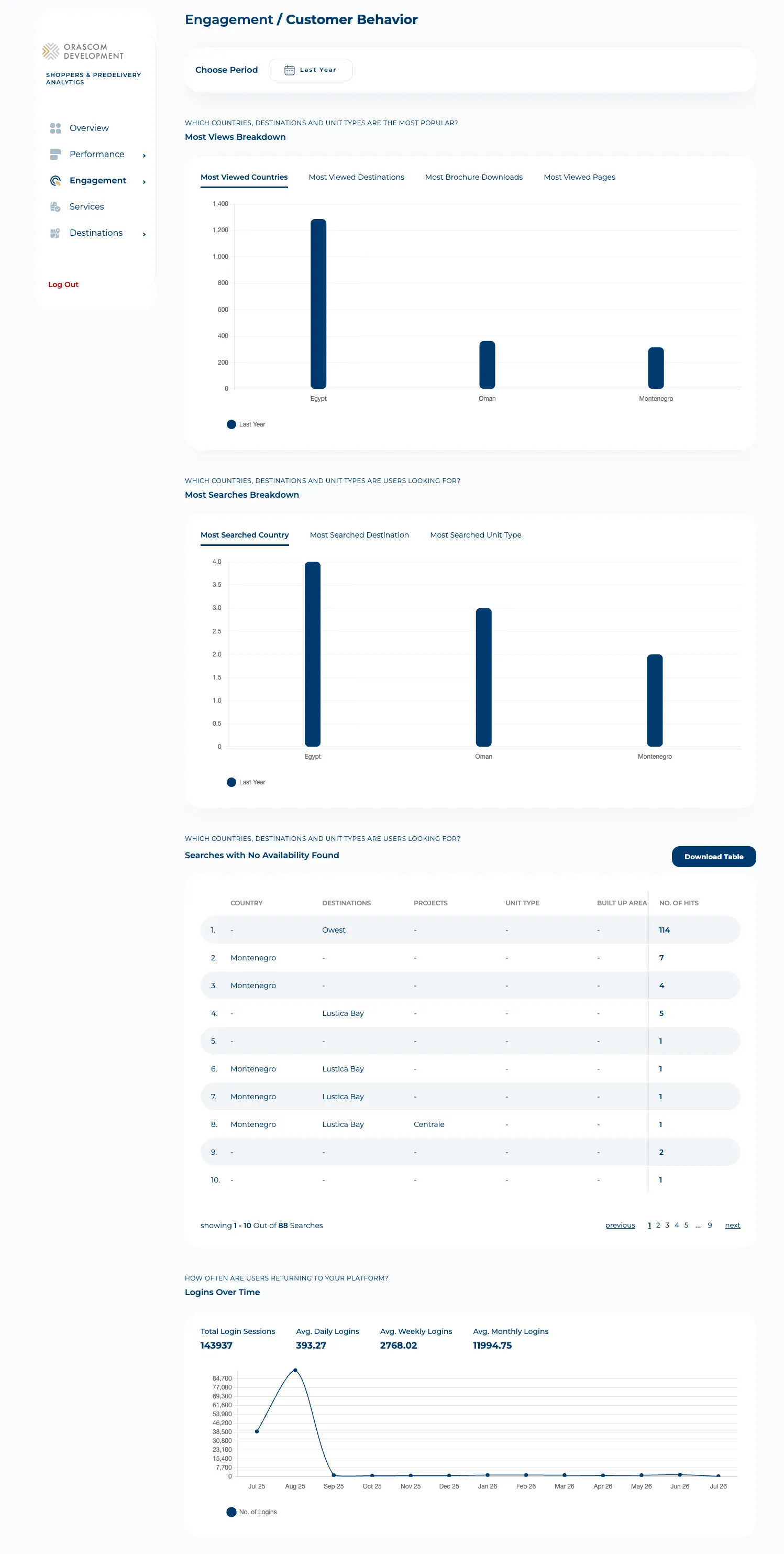The width and height of the screenshot is (784, 1554).
Task: Click the Egypt bar in searches chart
Action: coord(312,654)
